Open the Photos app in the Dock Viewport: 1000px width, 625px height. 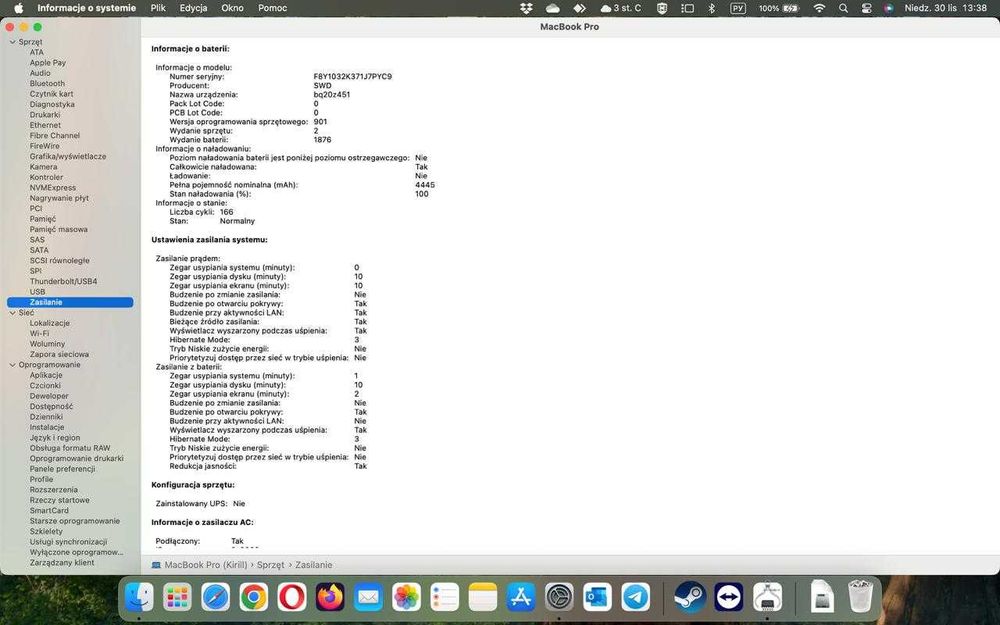tap(406, 598)
